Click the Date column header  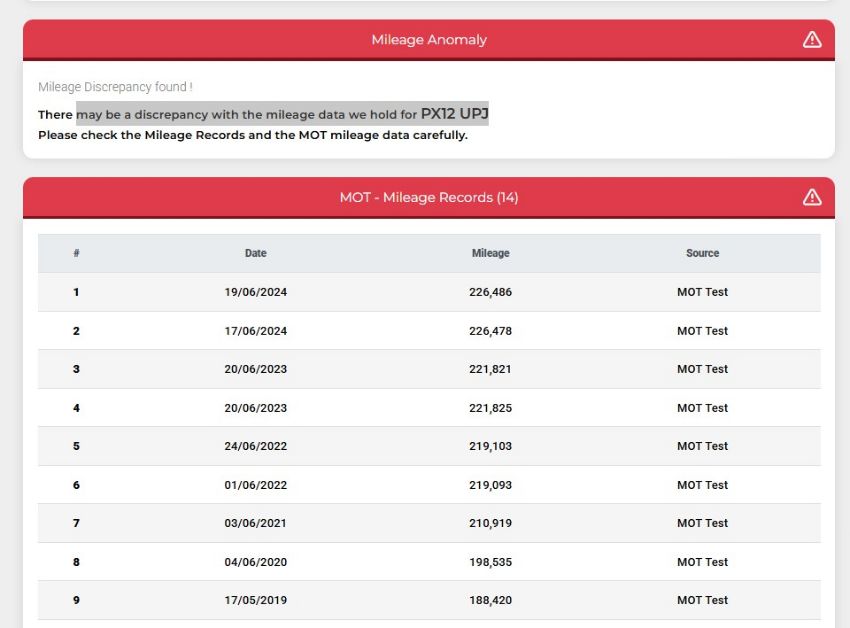(x=255, y=253)
